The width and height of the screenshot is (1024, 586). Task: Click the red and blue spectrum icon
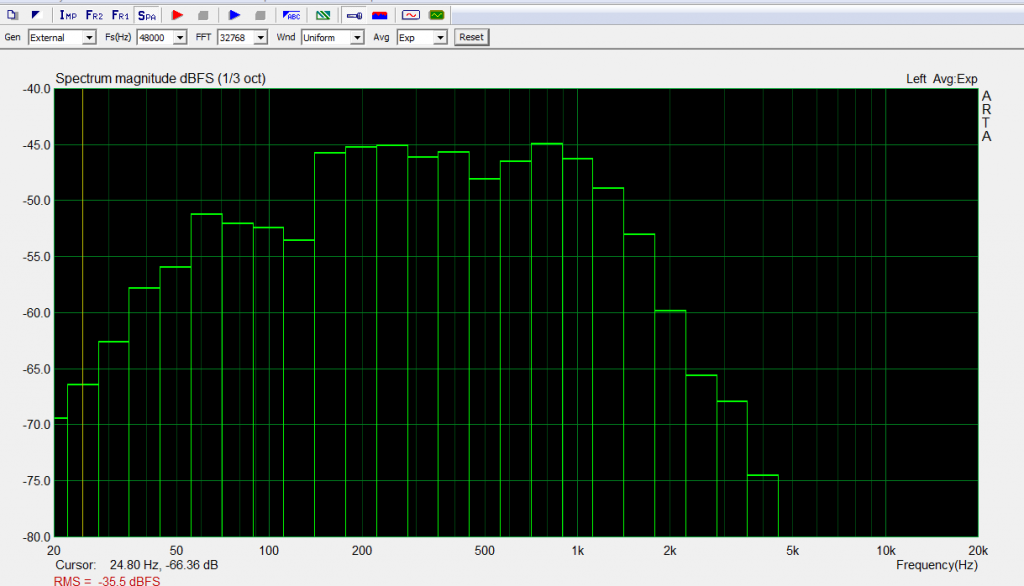point(380,15)
